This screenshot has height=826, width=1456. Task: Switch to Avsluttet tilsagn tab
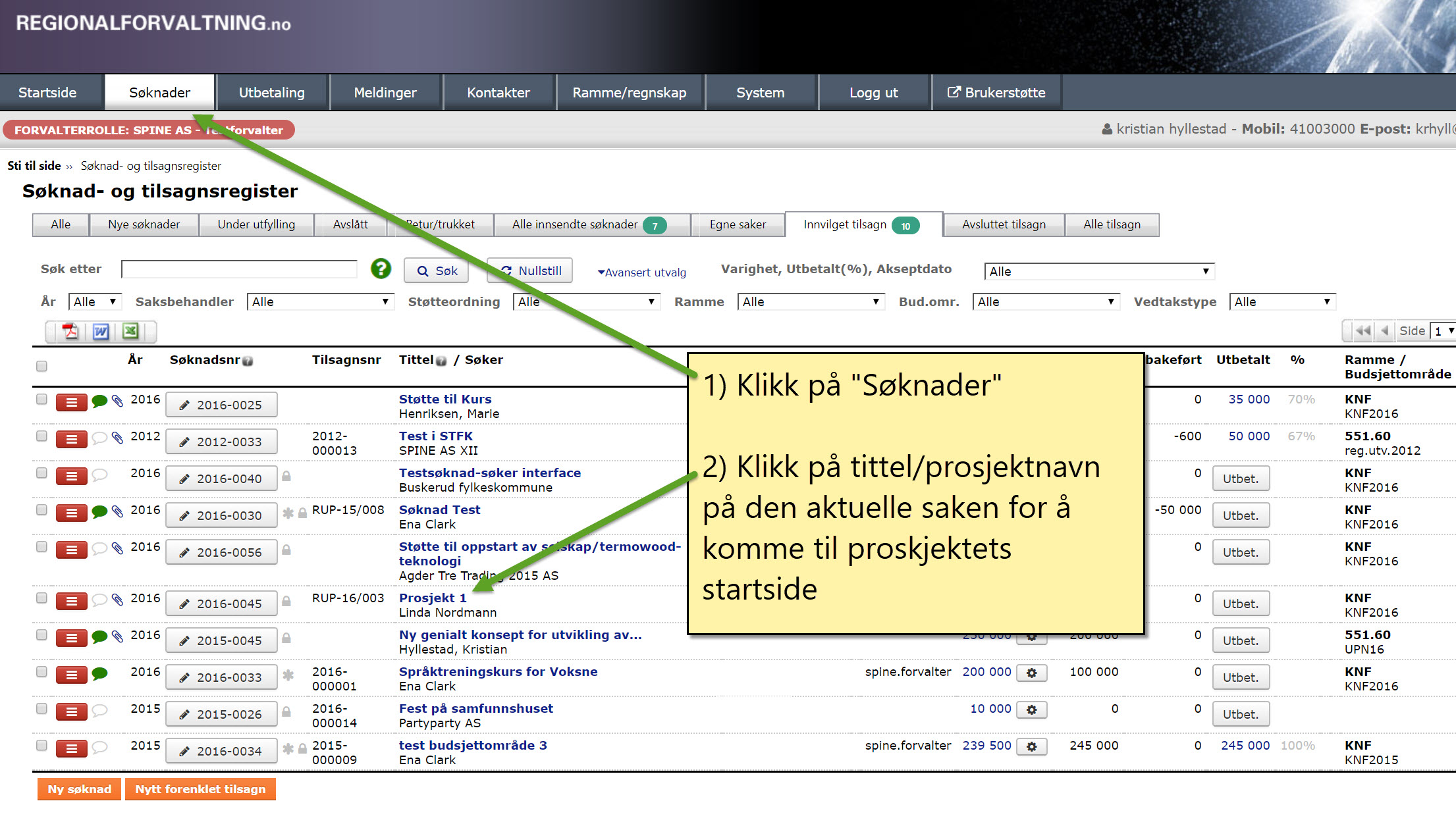pos(1003,224)
